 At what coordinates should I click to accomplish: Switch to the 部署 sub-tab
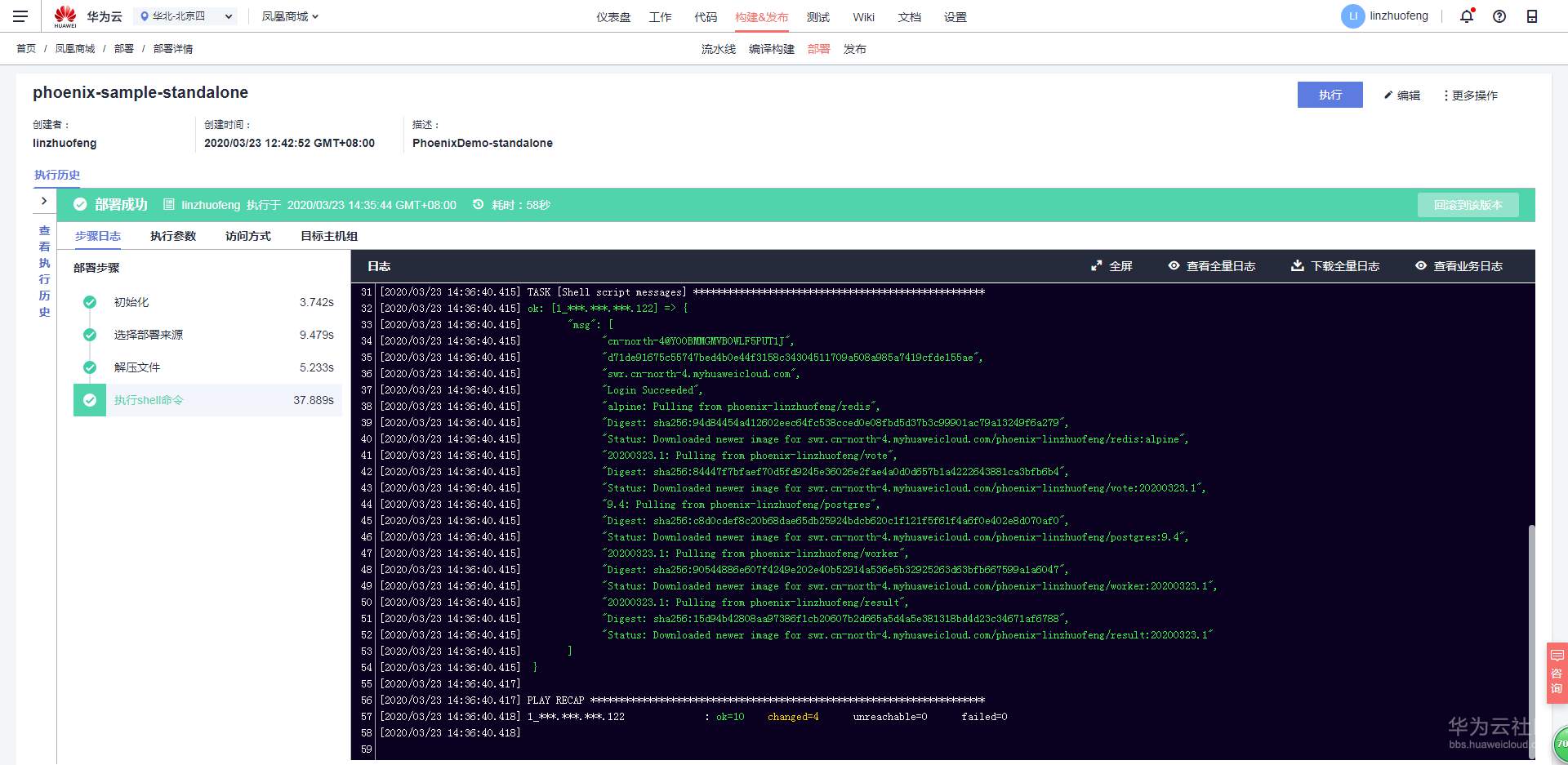[818, 49]
